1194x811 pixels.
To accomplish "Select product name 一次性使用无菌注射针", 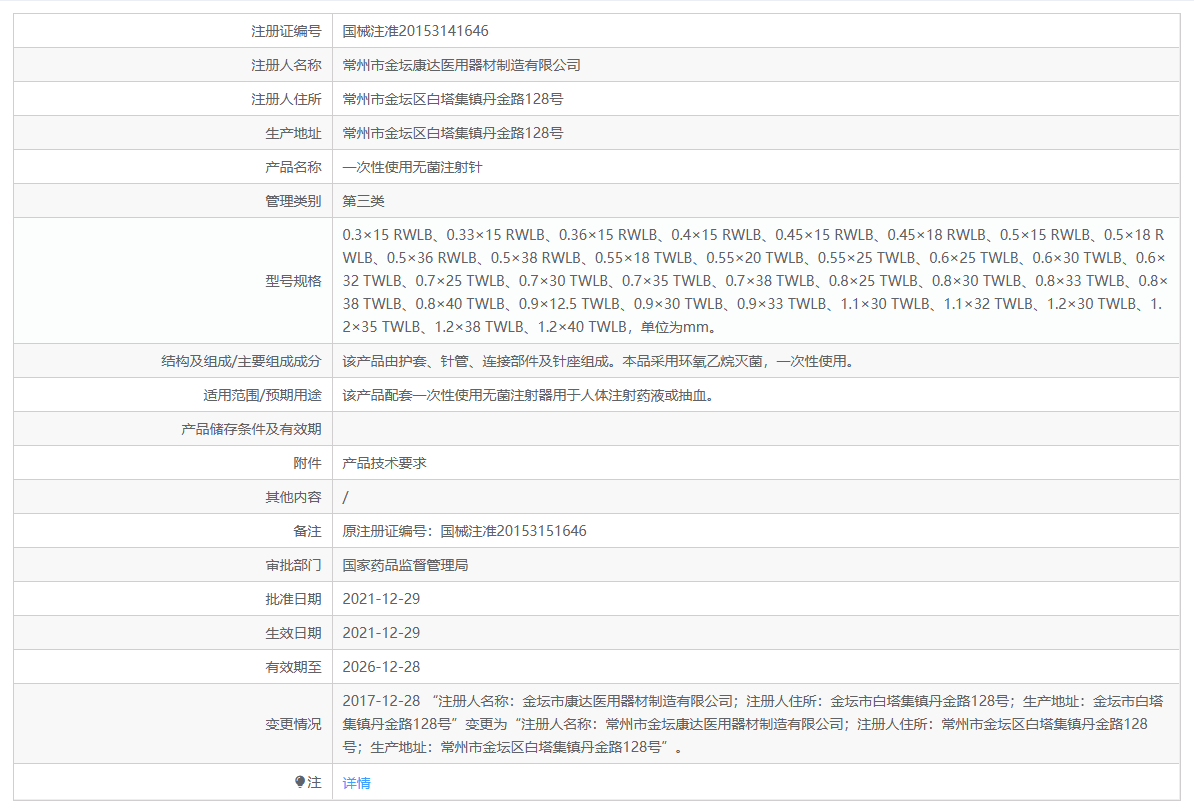I will coord(412,168).
